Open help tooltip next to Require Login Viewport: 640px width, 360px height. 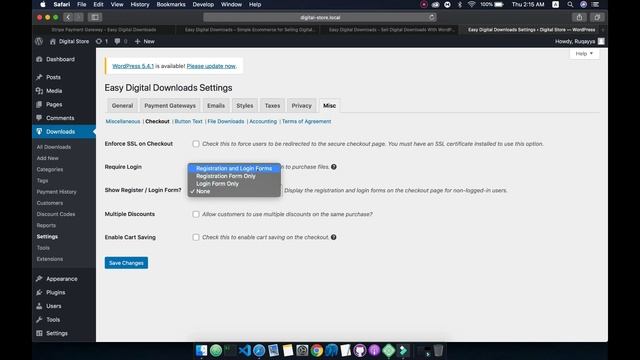coord(334,167)
